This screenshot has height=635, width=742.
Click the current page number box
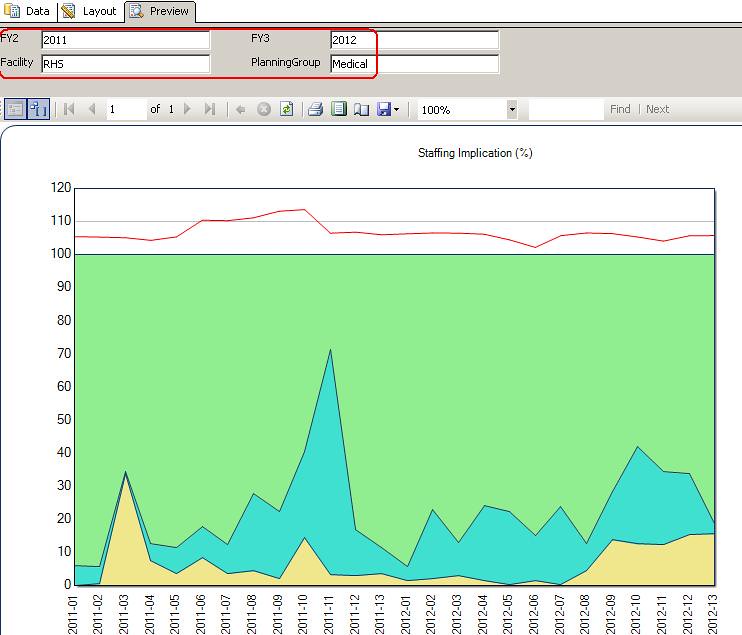[126, 109]
